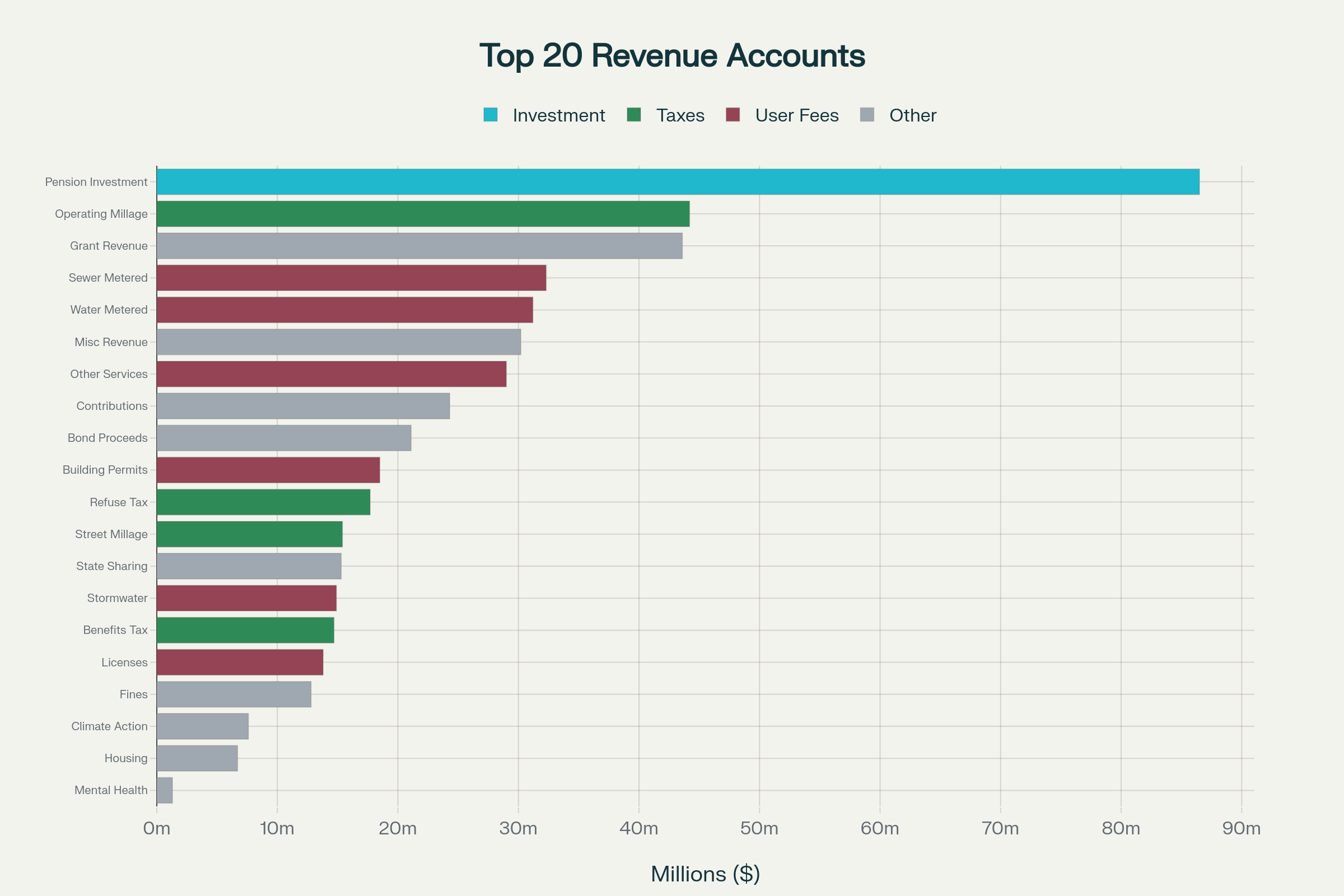This screenshot has height=896, width=1344.
Task: Click the Building Permits axis label
Action: (105, 470)
